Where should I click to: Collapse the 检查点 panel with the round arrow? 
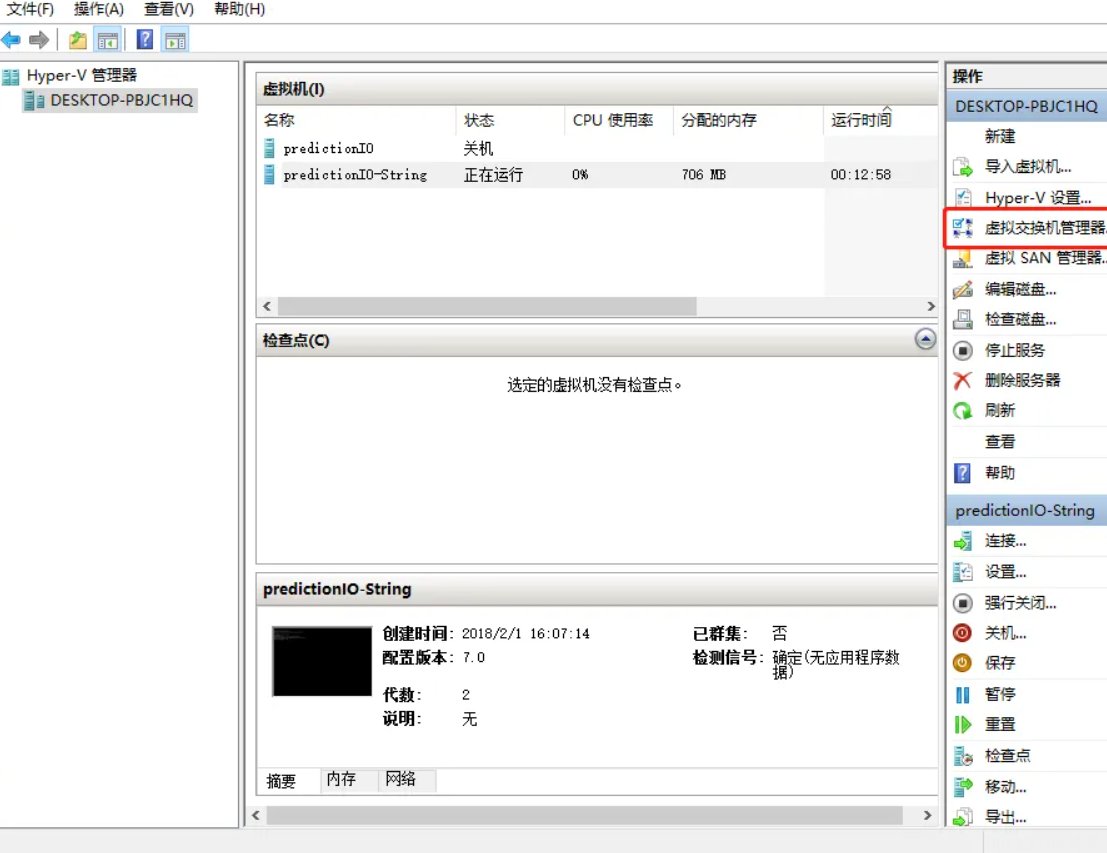tap(925, 339)
